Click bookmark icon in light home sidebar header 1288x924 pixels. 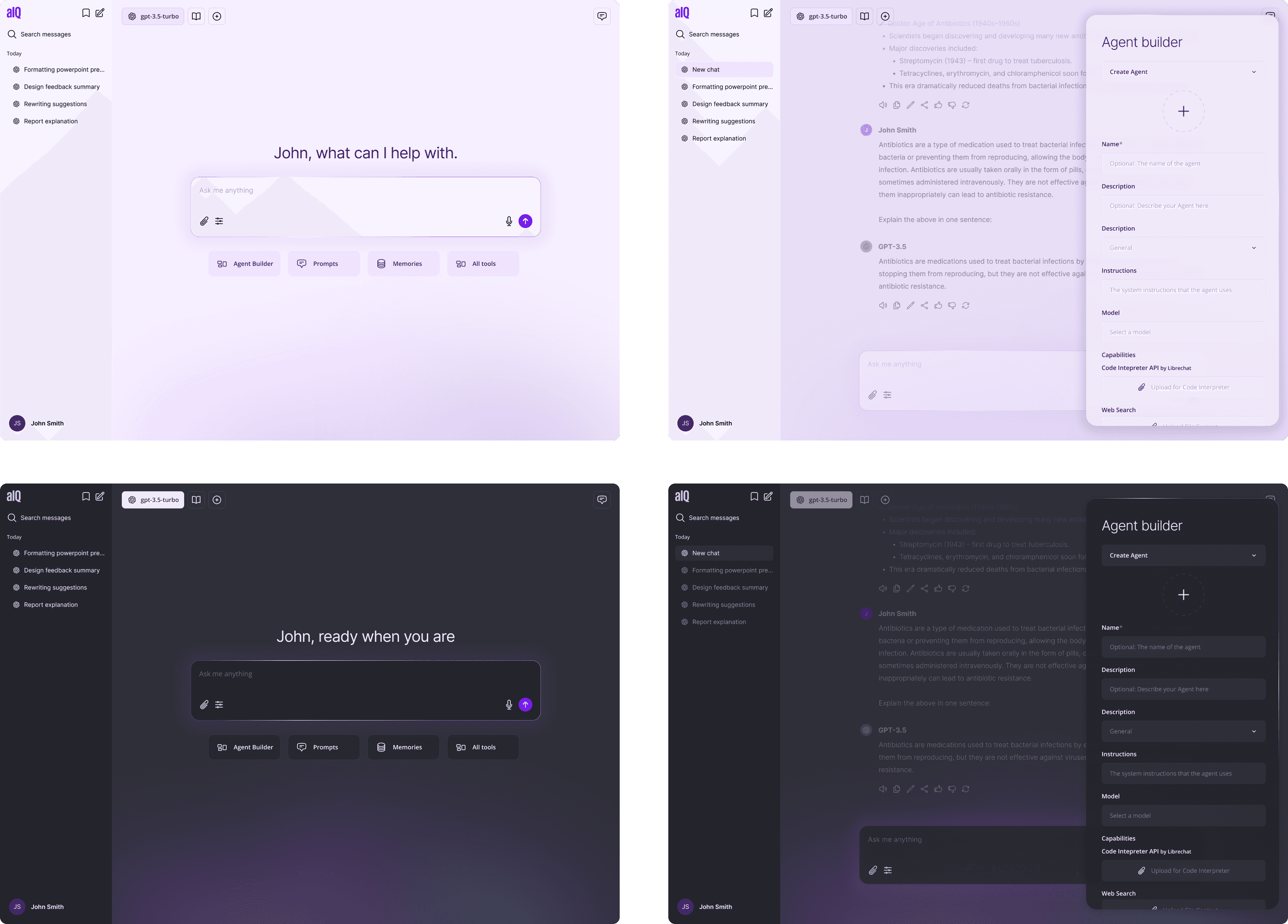86,13
